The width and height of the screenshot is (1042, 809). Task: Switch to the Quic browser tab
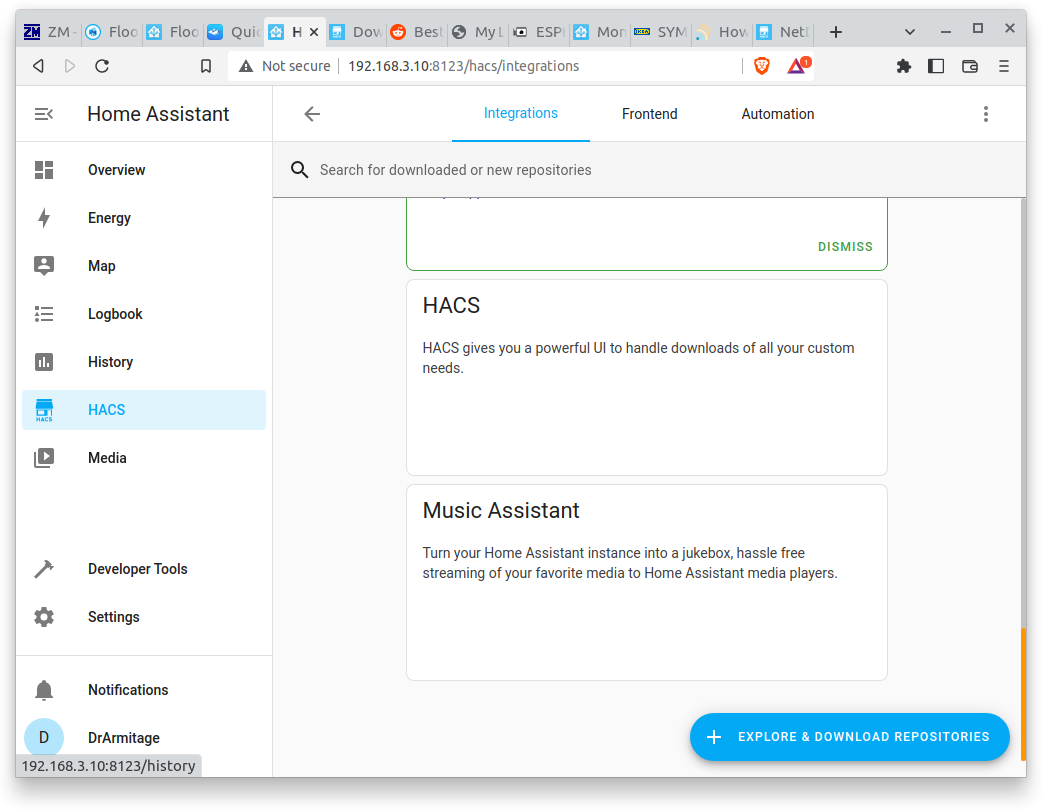[x=234, y=32]
